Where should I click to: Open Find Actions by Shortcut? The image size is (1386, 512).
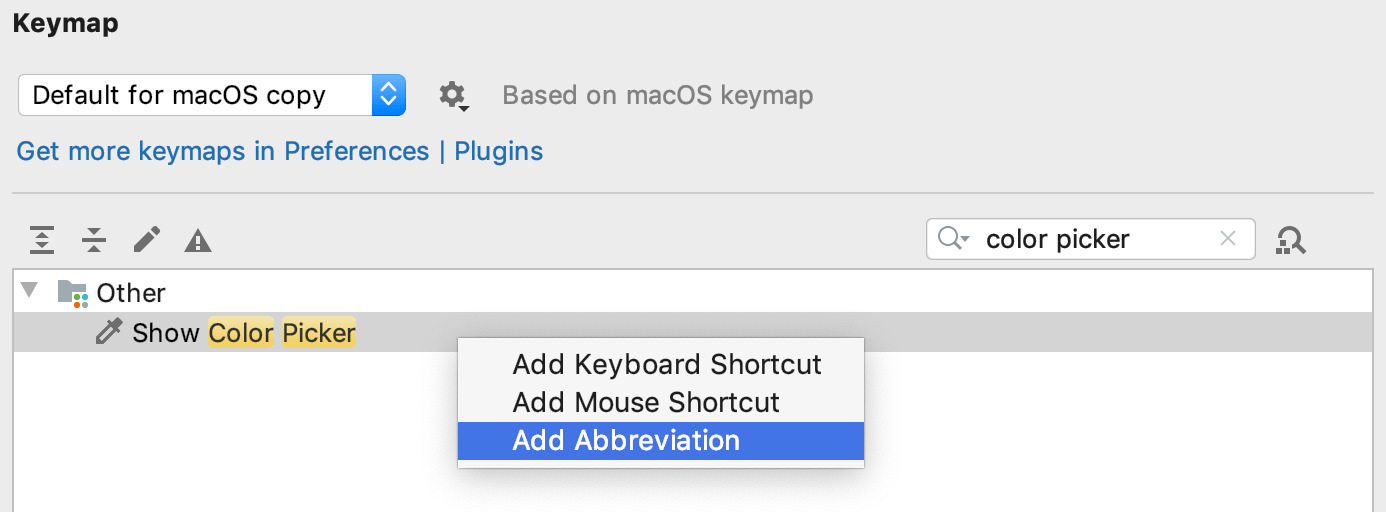1291,240
